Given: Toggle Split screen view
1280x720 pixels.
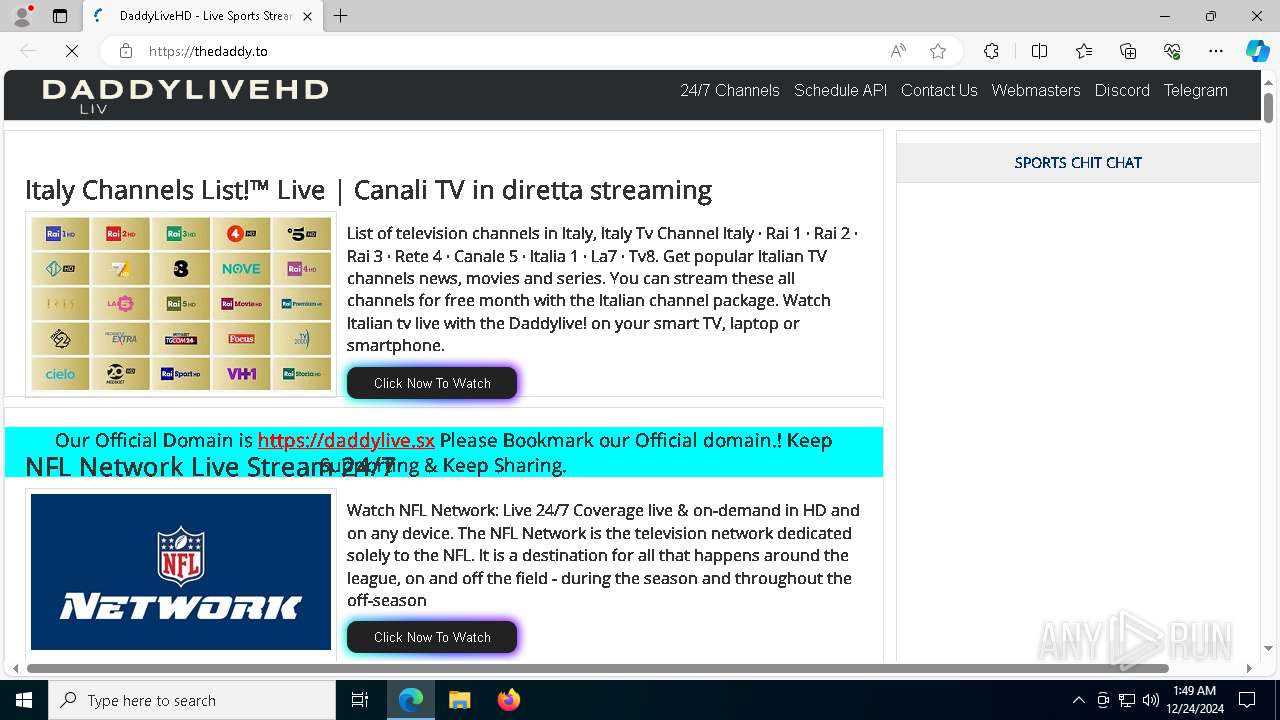Looking at the screenshot, I should point(1039,51).
